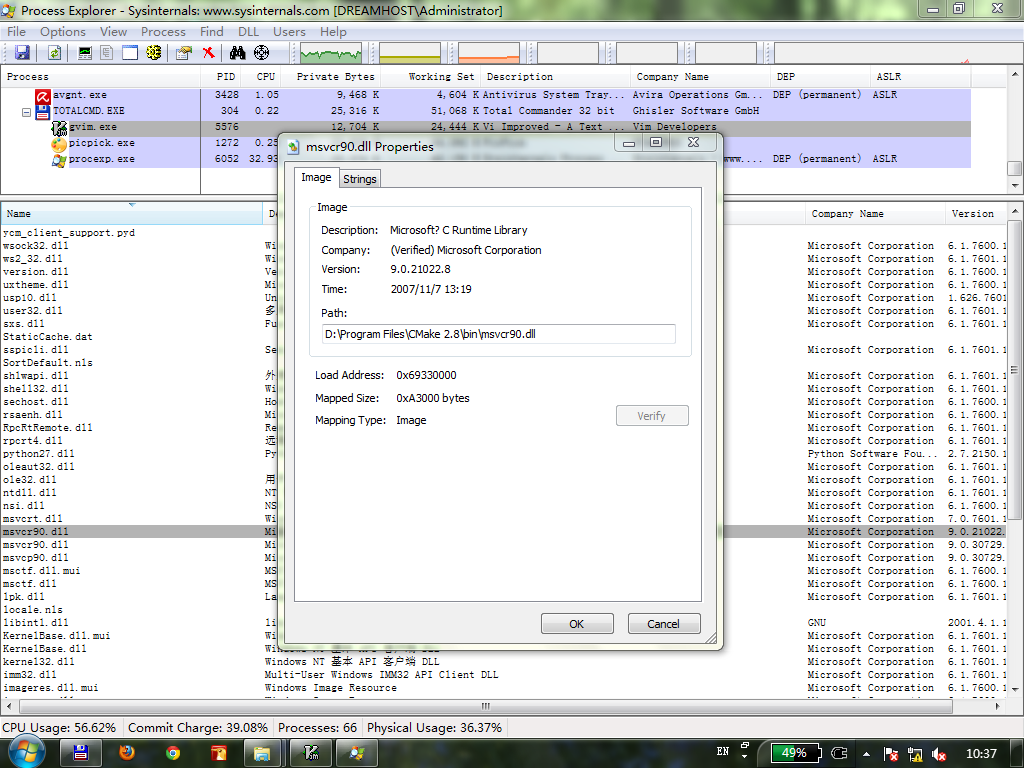The width and height of the screenshot is (1024, 768).
Task: Click the Action Center flag tray icon
Action: [891, 754]
